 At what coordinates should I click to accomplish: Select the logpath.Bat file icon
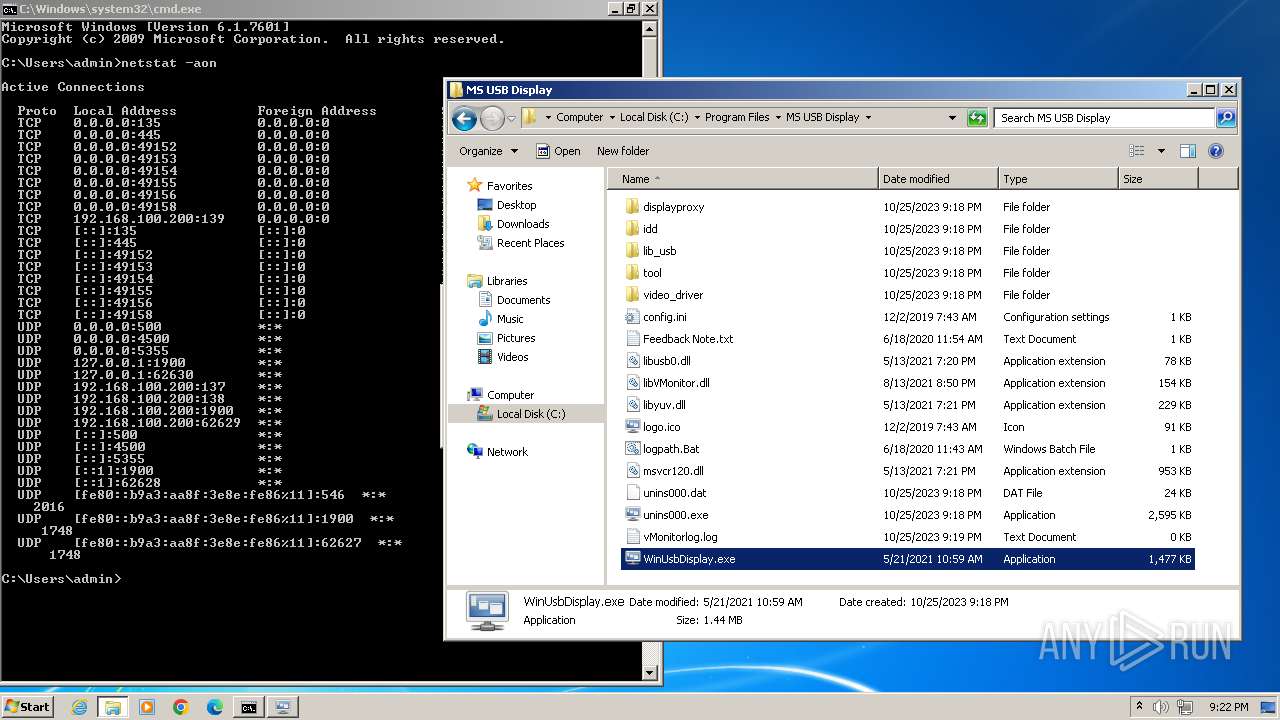pyautogui.click(x=632, y=449)
